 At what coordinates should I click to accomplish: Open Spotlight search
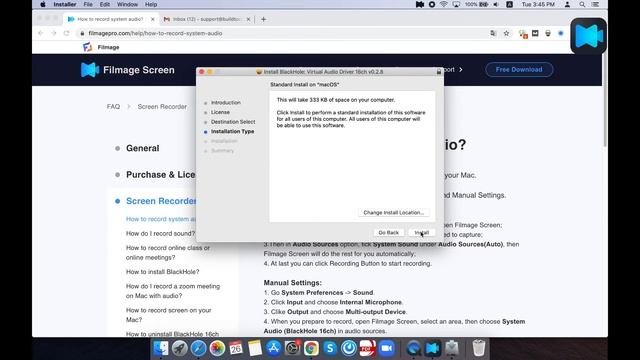click(582, 4)
